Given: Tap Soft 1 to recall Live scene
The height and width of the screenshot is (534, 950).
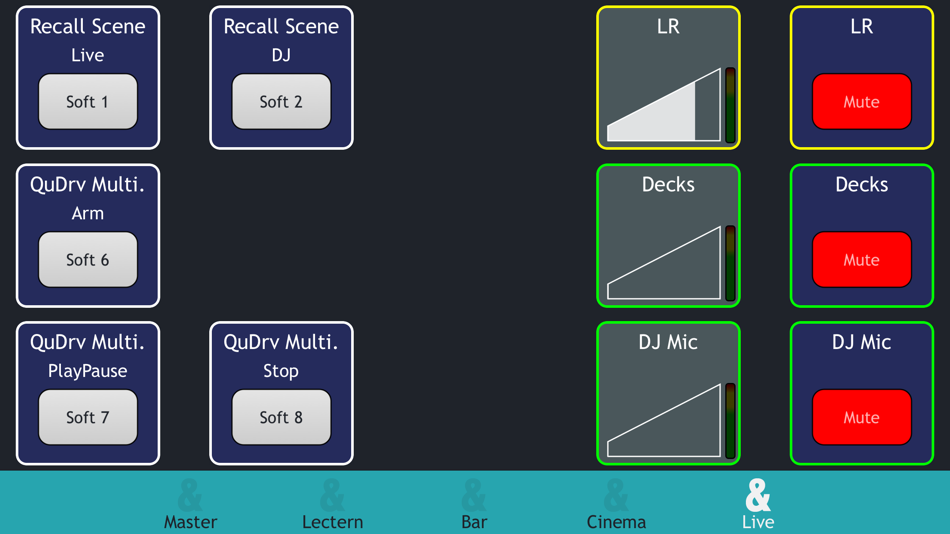Looking at the screenshot, I should [x=88, y=101].
